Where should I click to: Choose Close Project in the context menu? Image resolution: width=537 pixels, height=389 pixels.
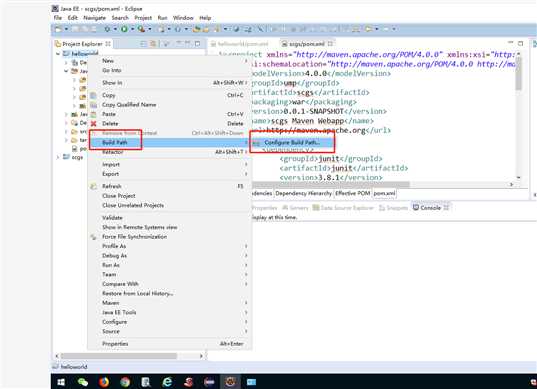pos(169,196)
